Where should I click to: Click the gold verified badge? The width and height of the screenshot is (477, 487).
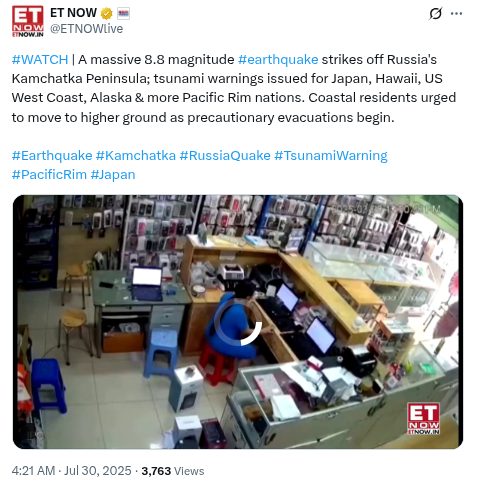[107, 14]
